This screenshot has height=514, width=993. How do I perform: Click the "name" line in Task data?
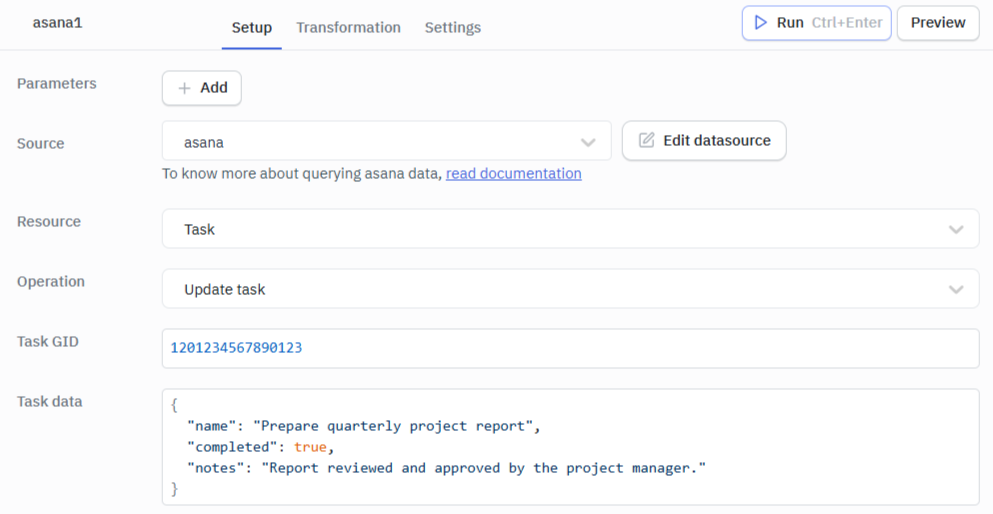pos(364,426)
